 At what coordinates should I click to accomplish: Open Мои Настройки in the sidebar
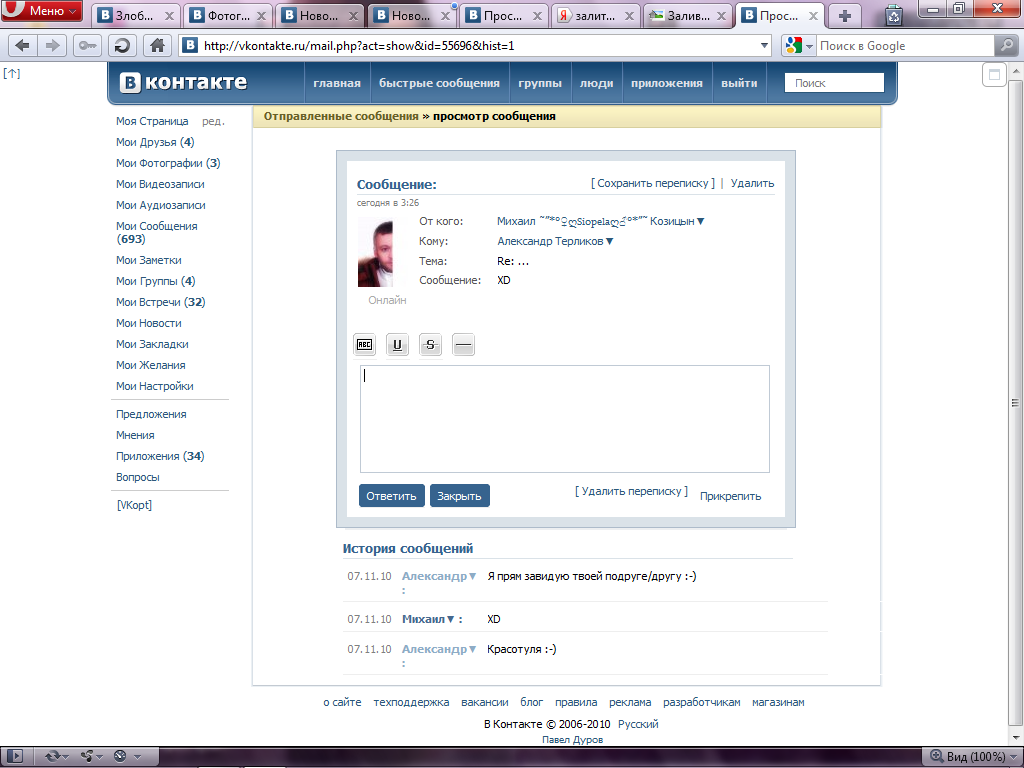coord(155,386)
